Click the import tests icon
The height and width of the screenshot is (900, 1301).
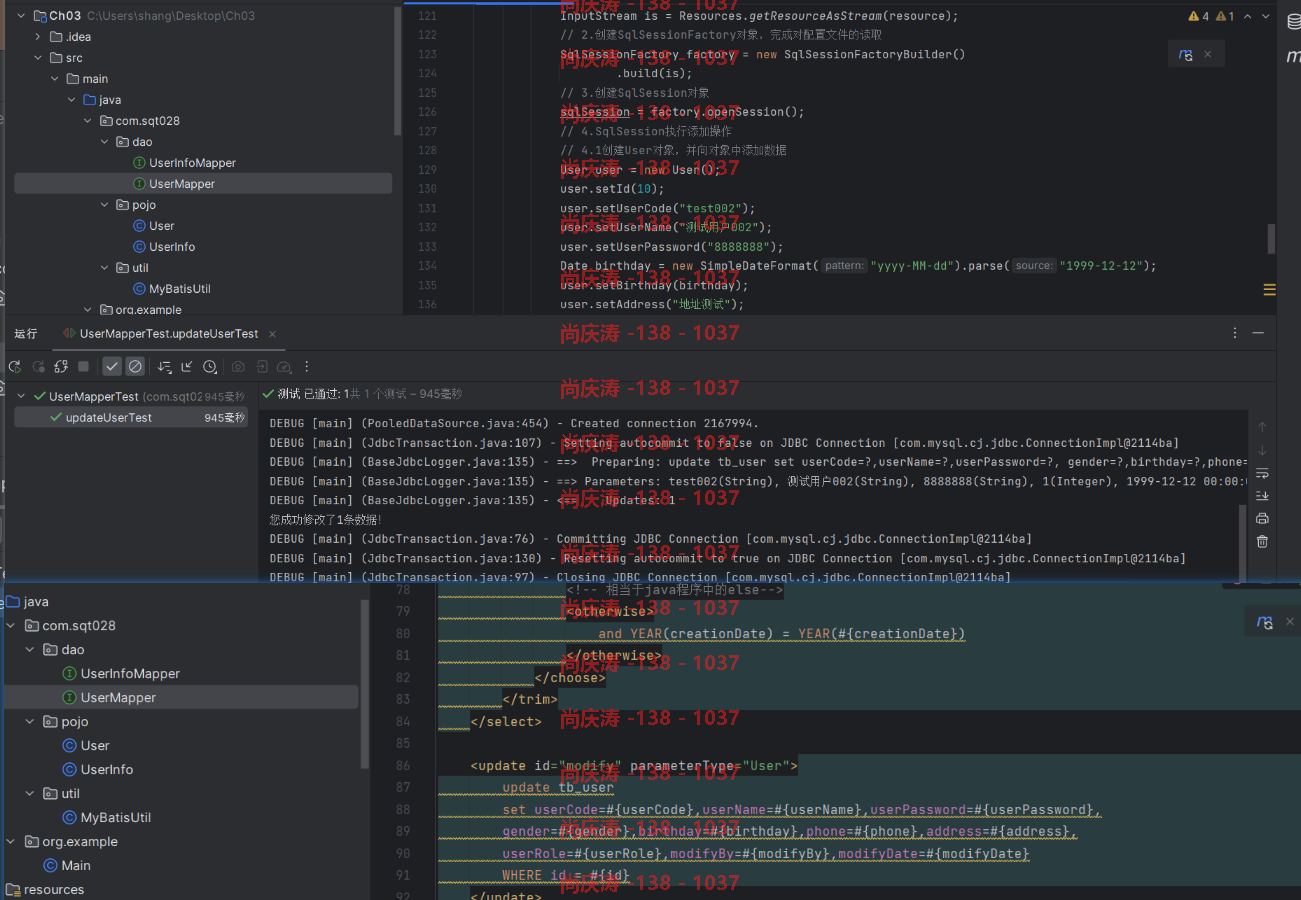coord(261,367)
